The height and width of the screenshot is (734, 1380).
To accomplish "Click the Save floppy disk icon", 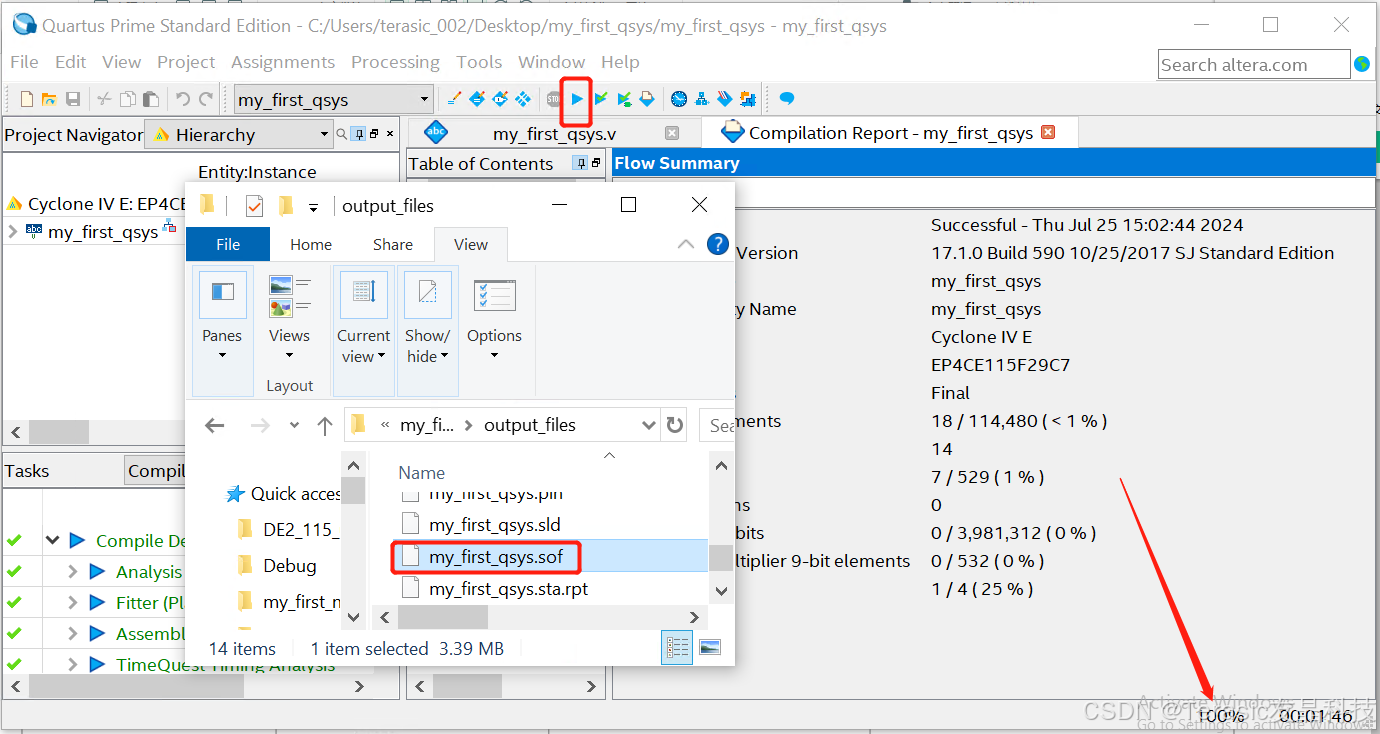I will [73, 99].
